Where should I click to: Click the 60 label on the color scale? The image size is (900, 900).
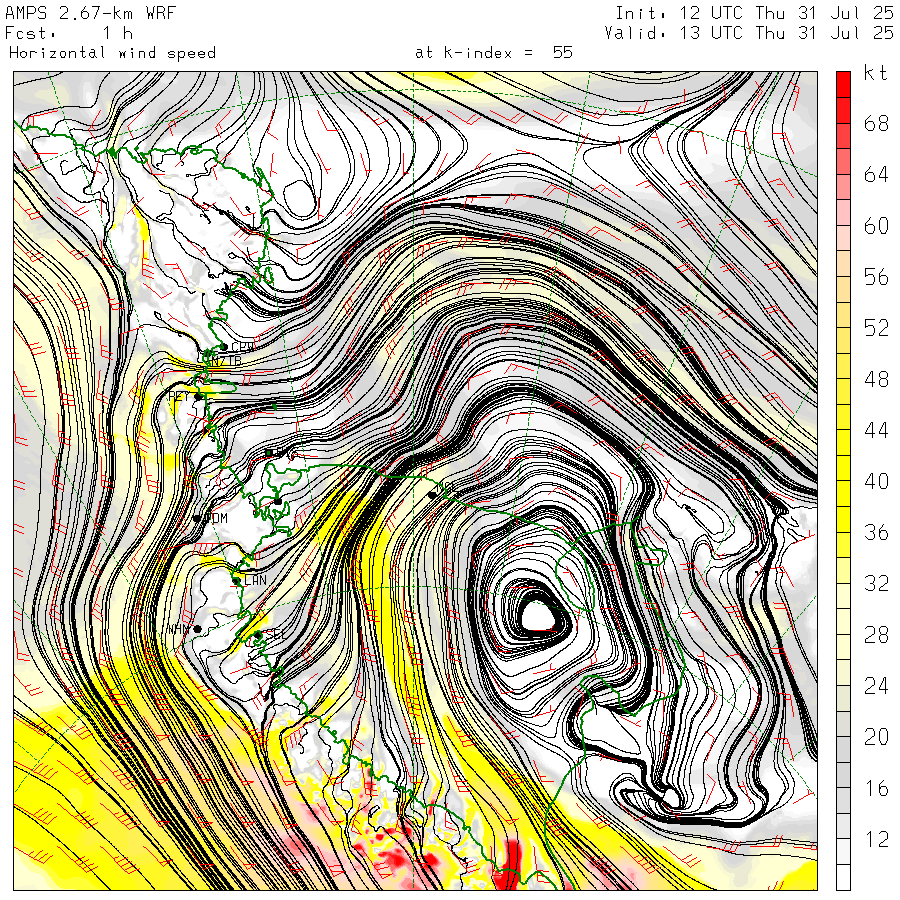coord(876,226)
